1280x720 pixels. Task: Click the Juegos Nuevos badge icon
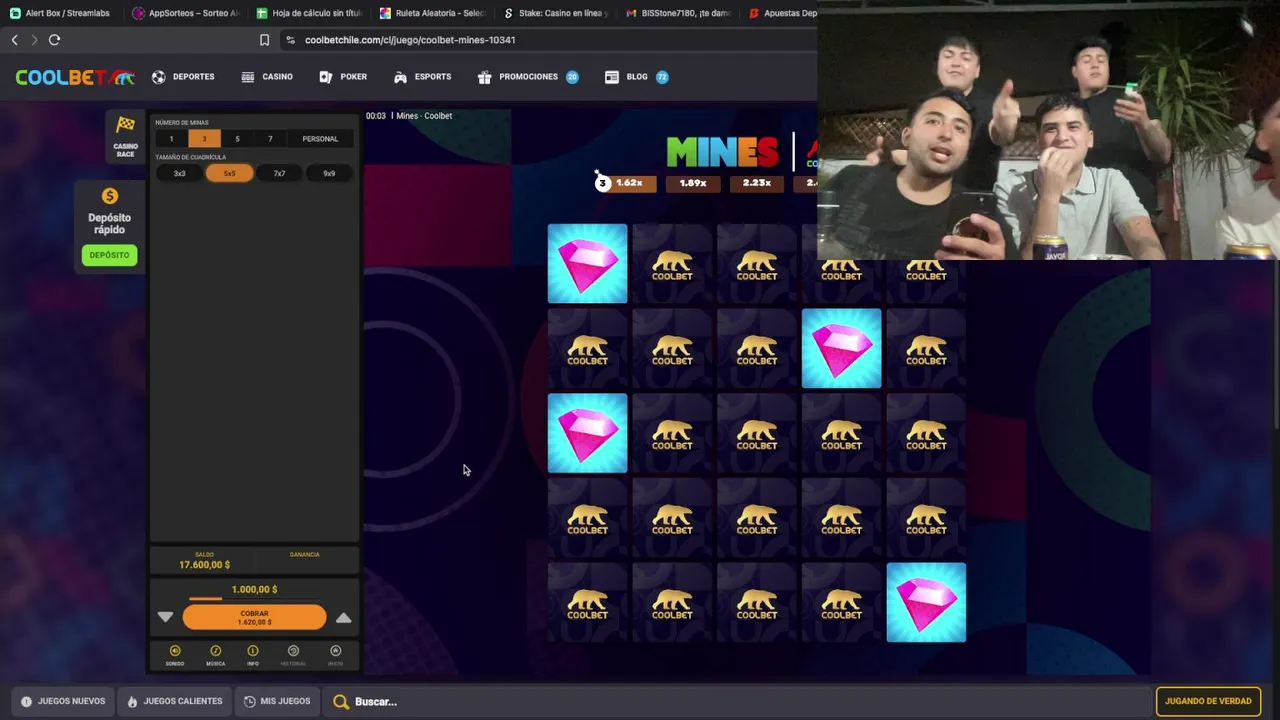click(x=26, y=702)
